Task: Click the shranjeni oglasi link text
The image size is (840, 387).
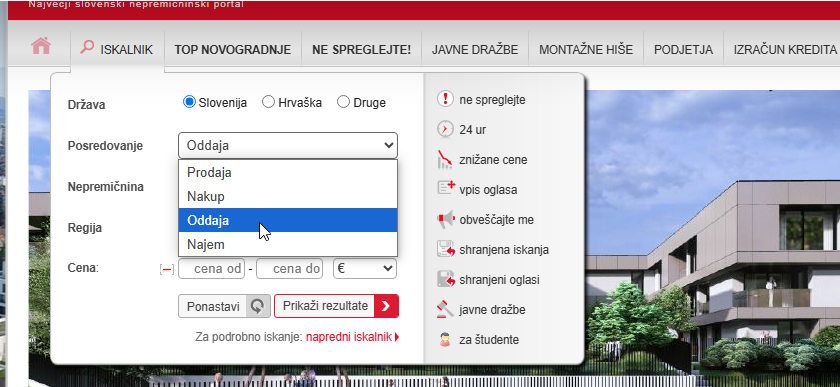Action: (x=499, y=280)
